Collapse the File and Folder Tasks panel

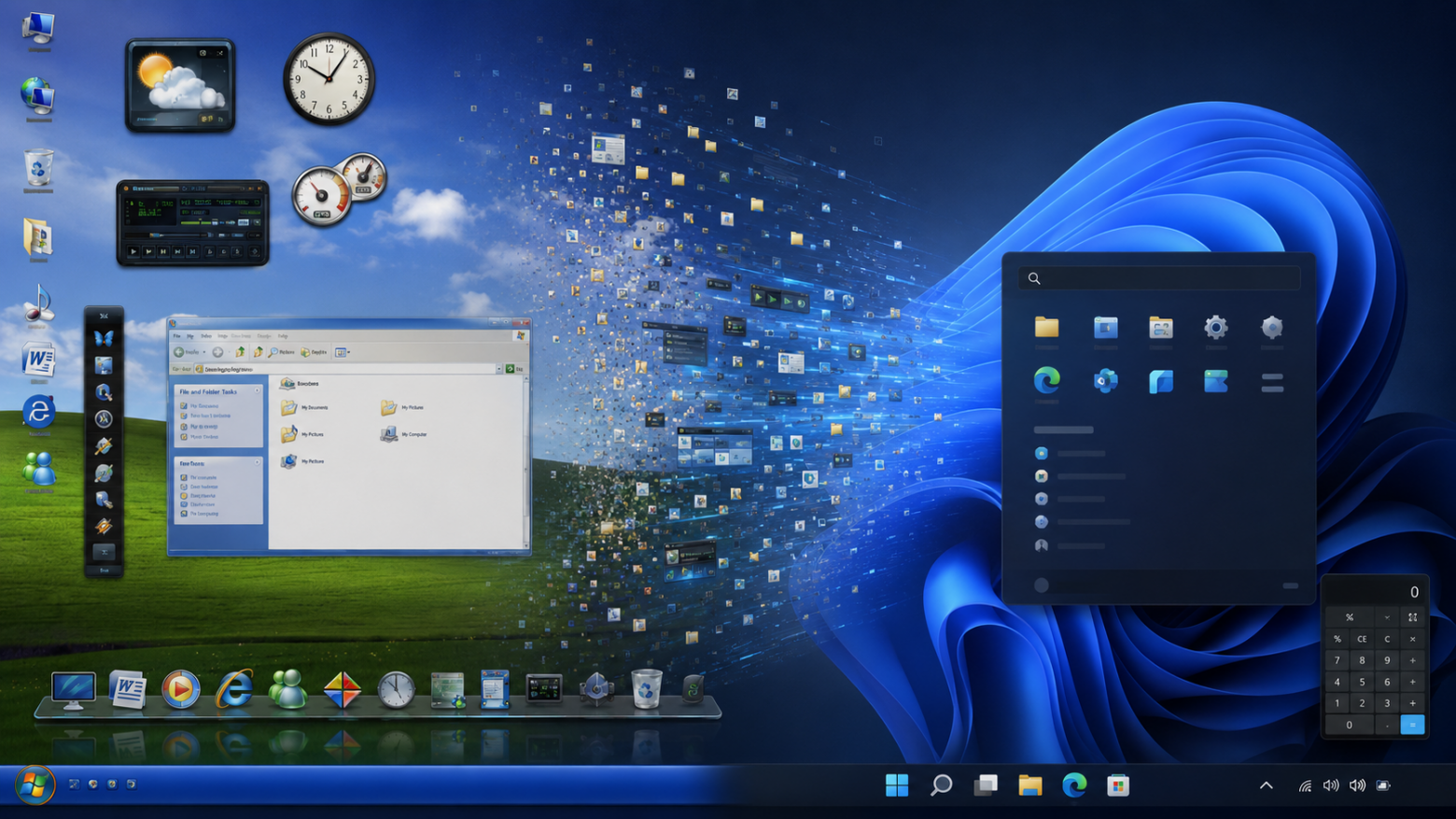(258, 391)
